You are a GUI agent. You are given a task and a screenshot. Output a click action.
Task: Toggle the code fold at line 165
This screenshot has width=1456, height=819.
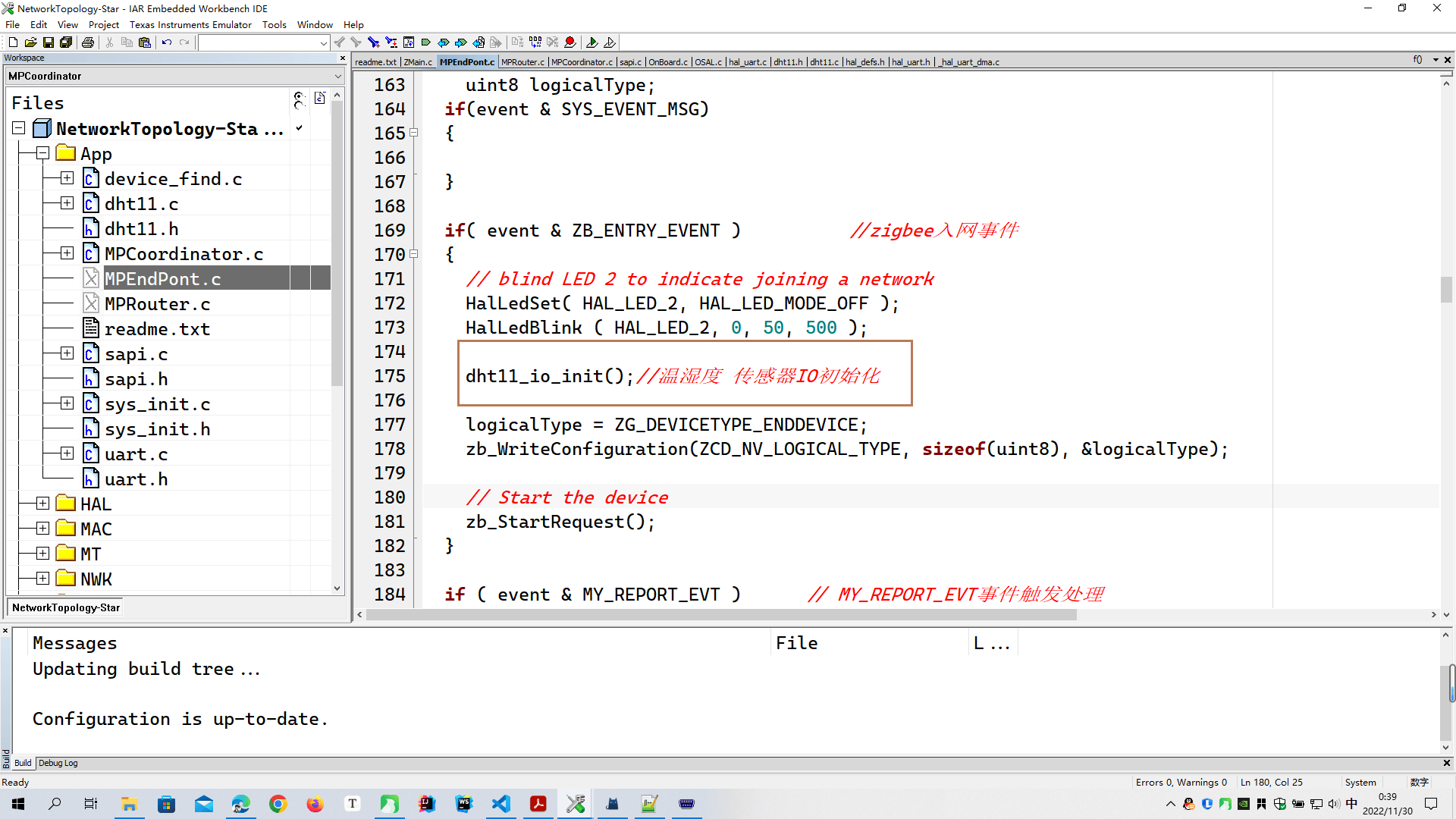pyautogui.click(x=414, y=133)
